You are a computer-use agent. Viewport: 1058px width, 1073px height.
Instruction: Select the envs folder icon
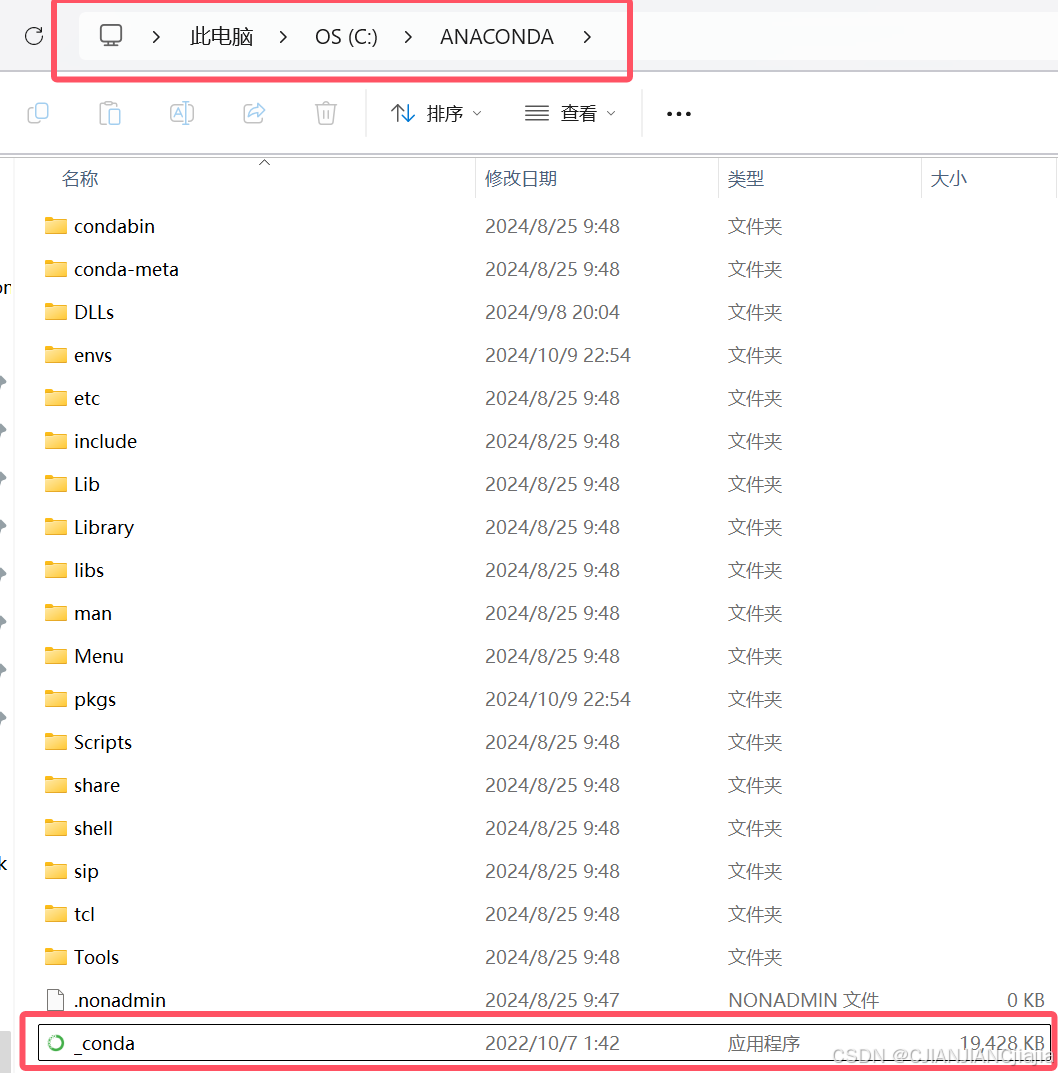[55, 355]
